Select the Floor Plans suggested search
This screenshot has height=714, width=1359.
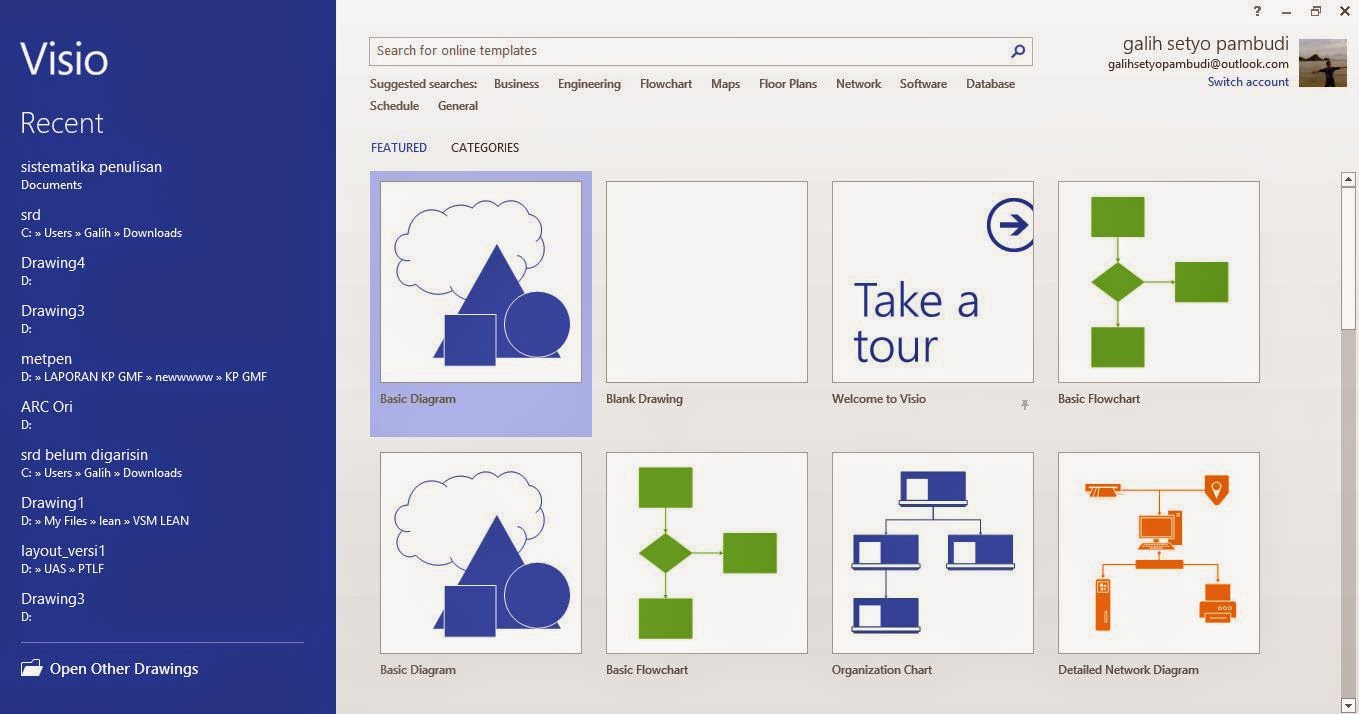788,84
